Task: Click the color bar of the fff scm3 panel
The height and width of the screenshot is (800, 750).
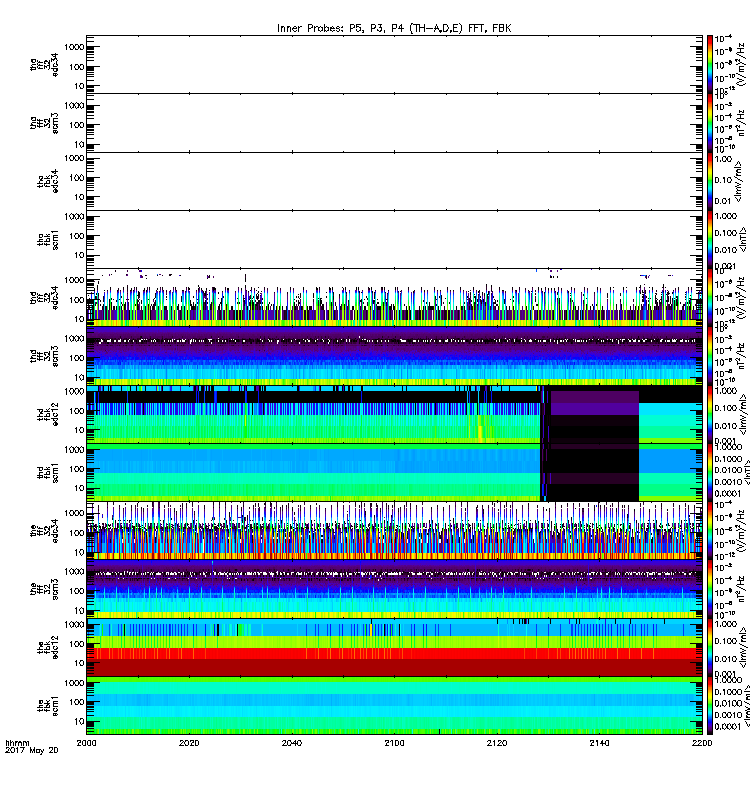Action: click(x=710, y=589)
